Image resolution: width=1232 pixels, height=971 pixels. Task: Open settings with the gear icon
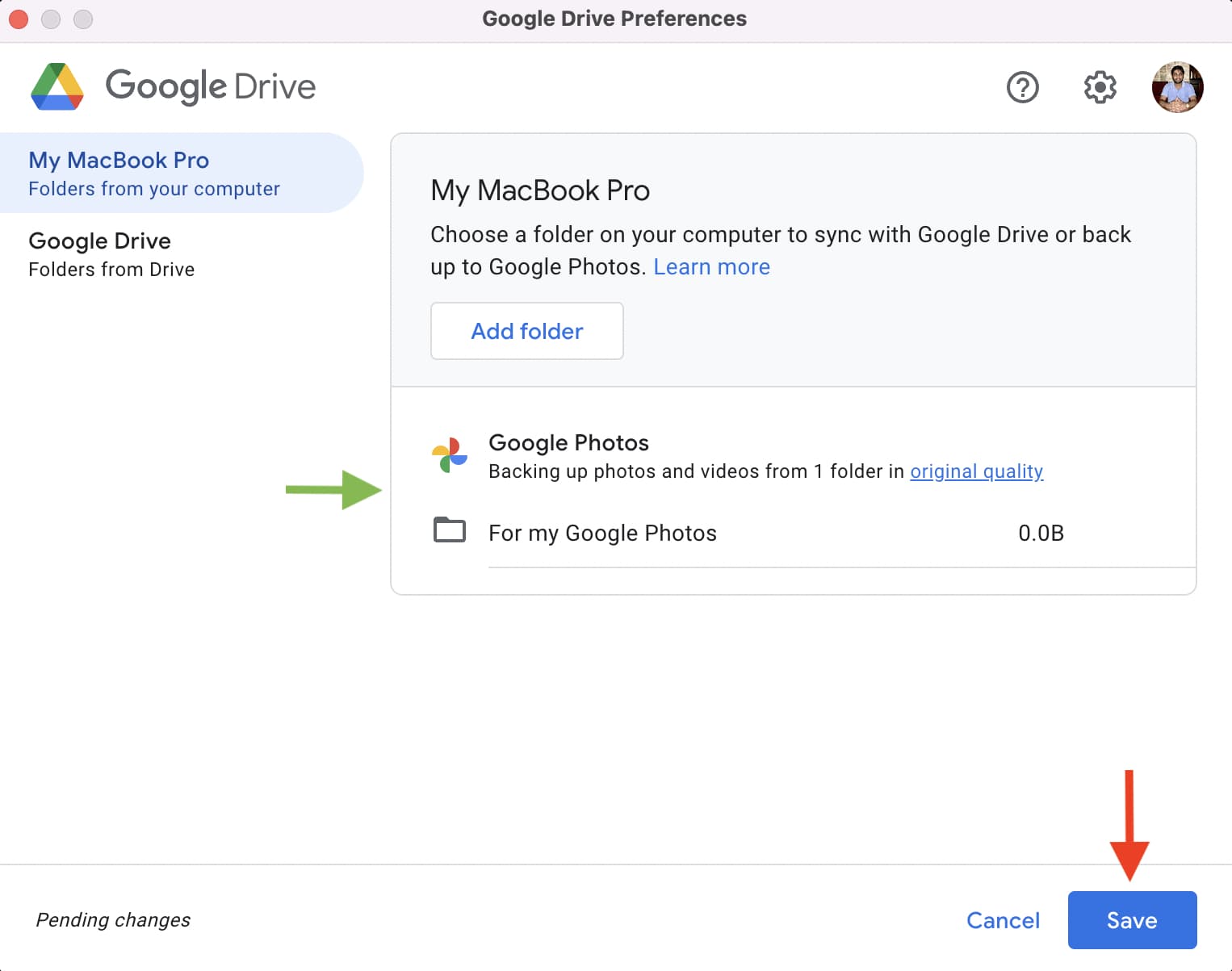(1100, 87)
